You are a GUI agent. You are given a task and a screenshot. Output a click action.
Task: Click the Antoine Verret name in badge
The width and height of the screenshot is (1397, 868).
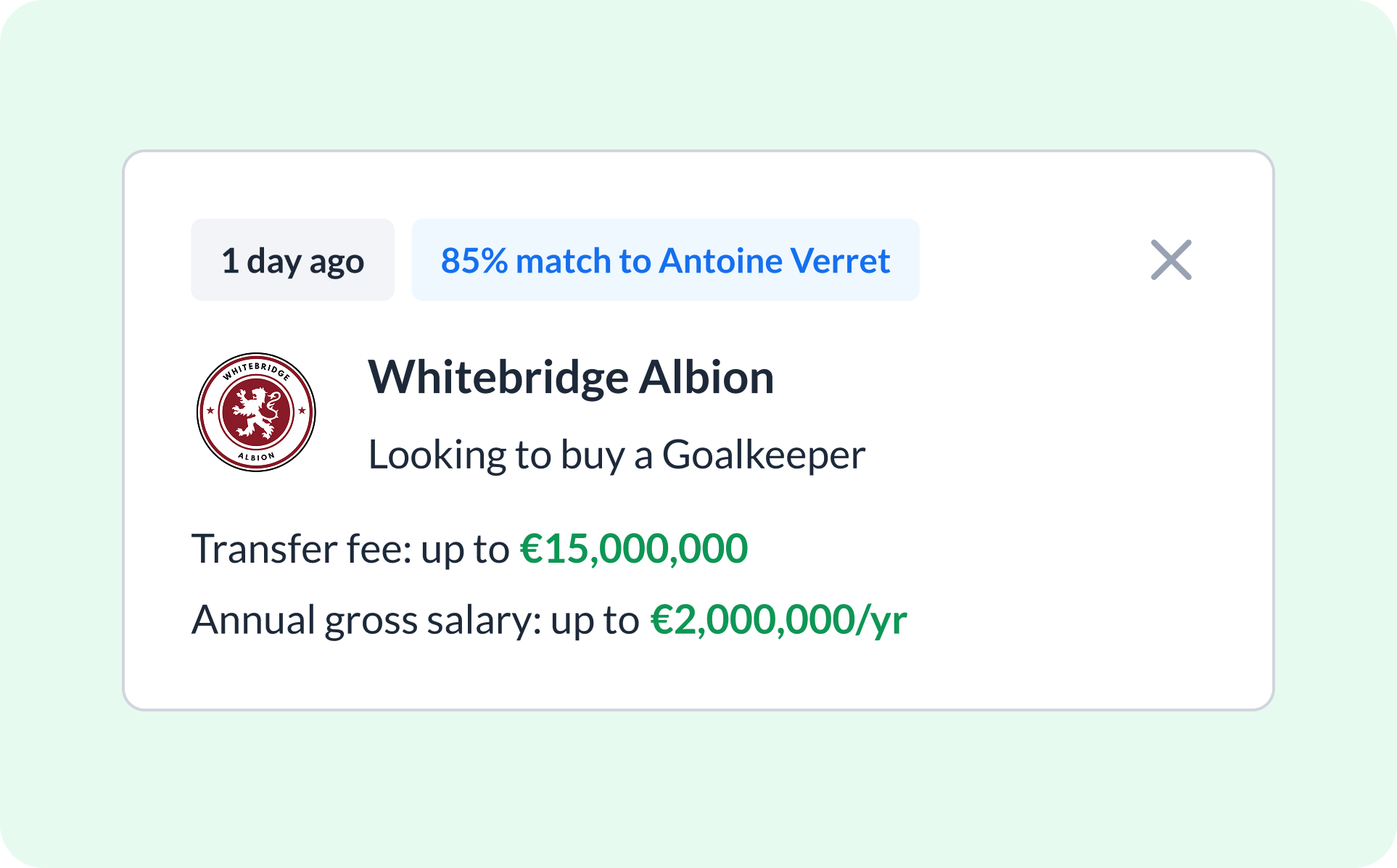click(x=775, y=260)
